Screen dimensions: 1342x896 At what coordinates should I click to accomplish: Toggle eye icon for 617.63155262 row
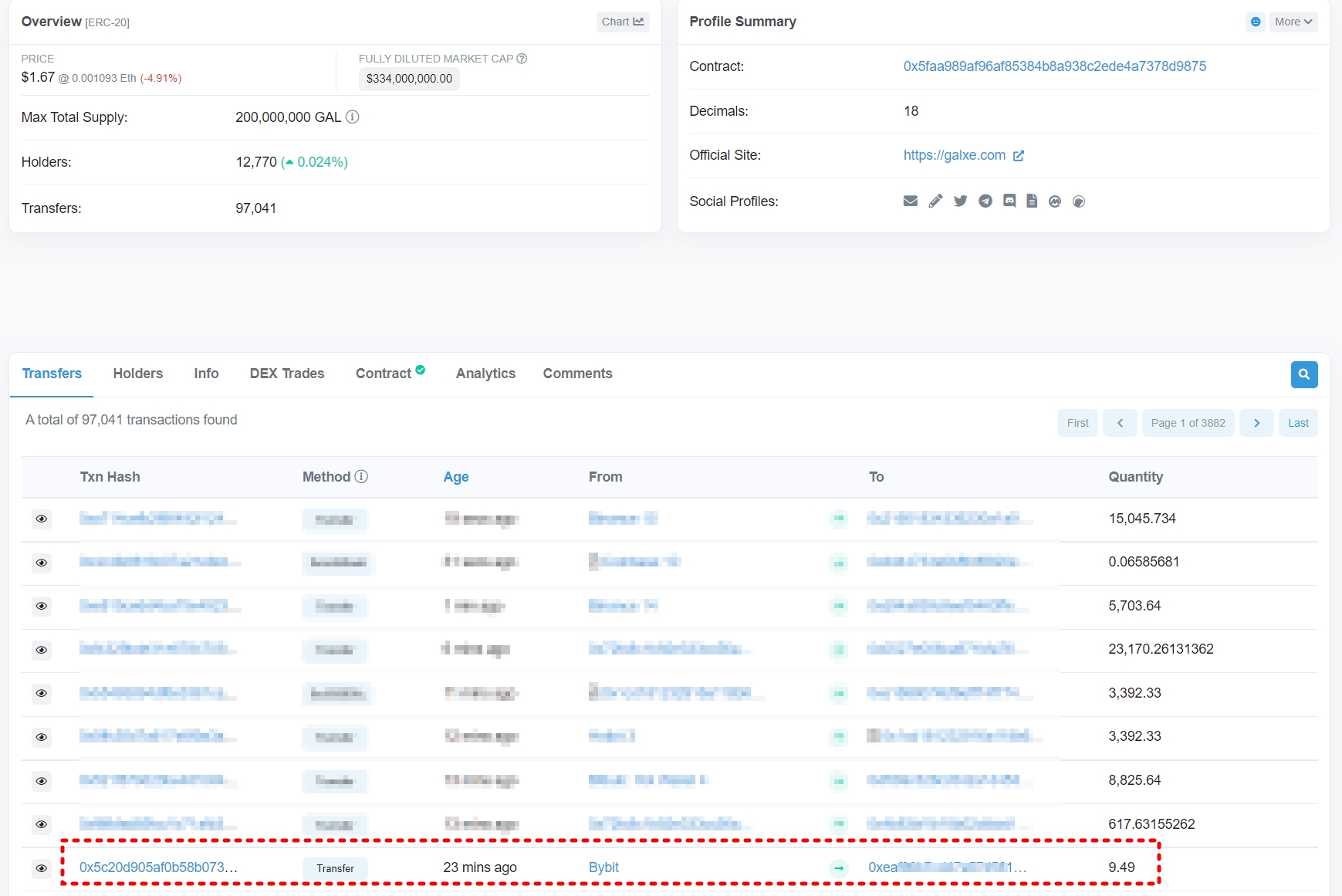point(42,824)
